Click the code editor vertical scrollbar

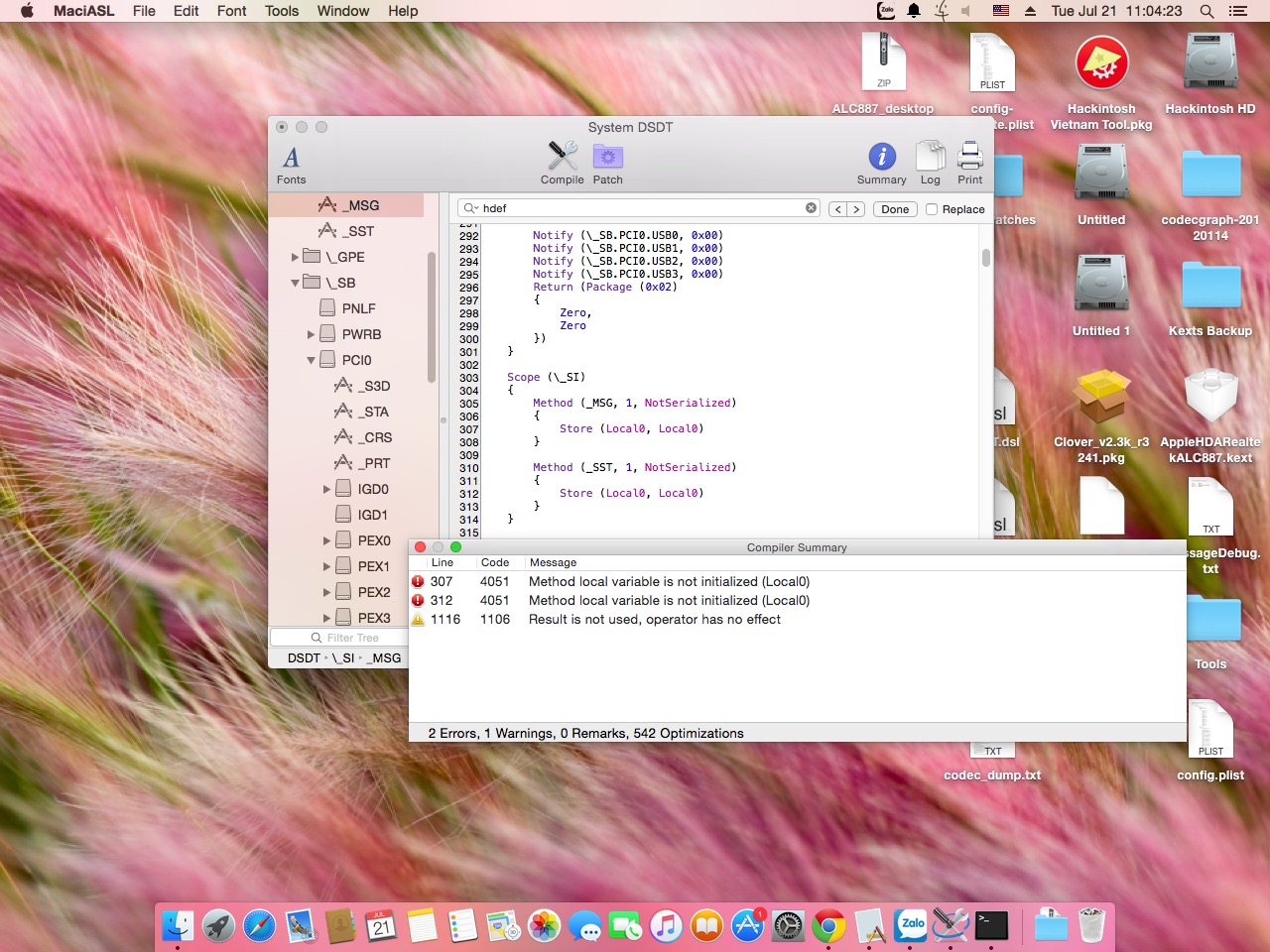tap(985, 258)
